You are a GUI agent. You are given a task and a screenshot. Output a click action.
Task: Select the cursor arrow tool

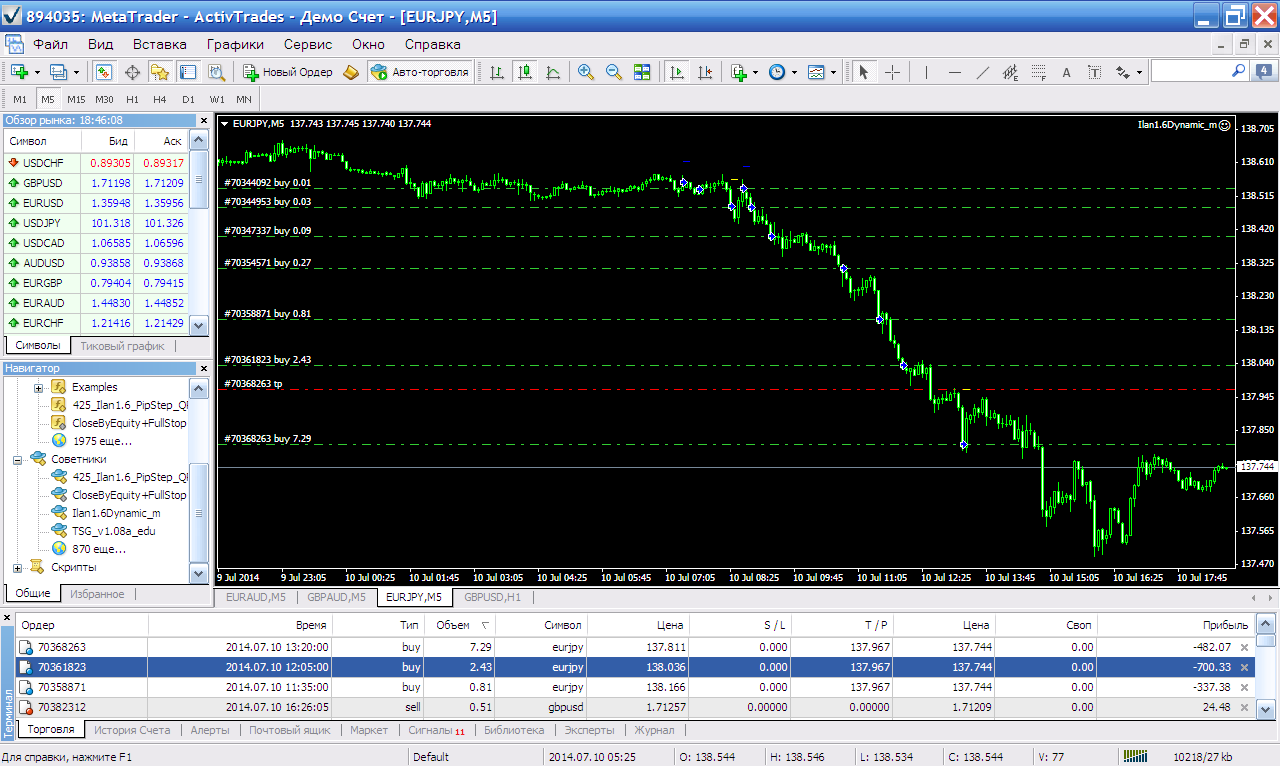(864, 72)
